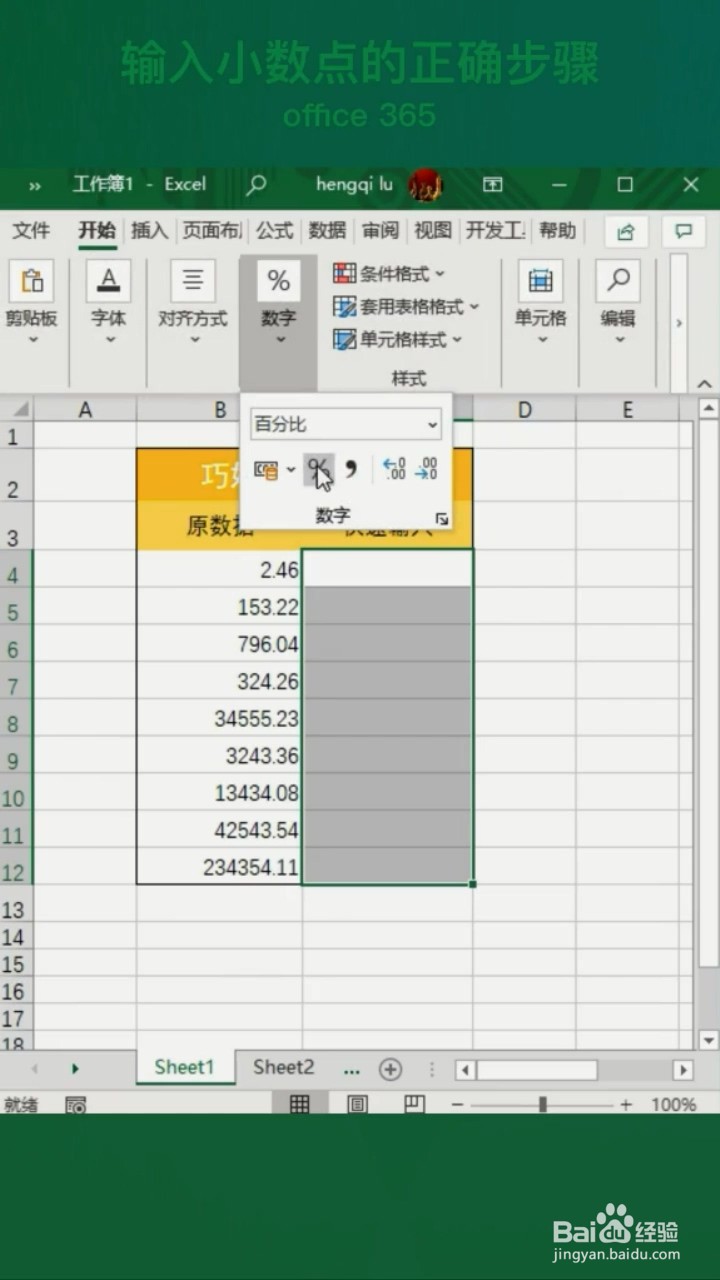This screenshot has height=1280, width=720.
Task: Switch to the 公式 tab
Action: click(x=274, y=231)
